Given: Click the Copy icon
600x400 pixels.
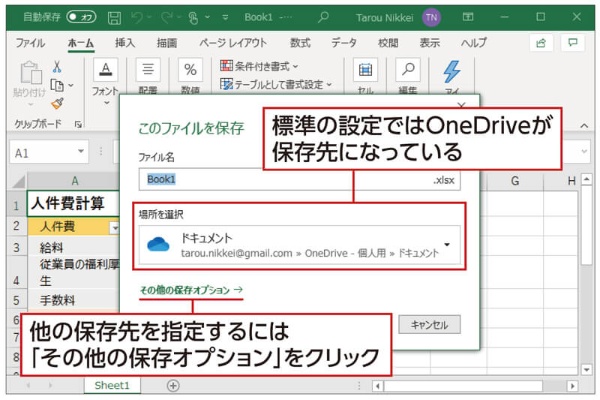Looking at the screenshot, I should [x=57, y=85].
